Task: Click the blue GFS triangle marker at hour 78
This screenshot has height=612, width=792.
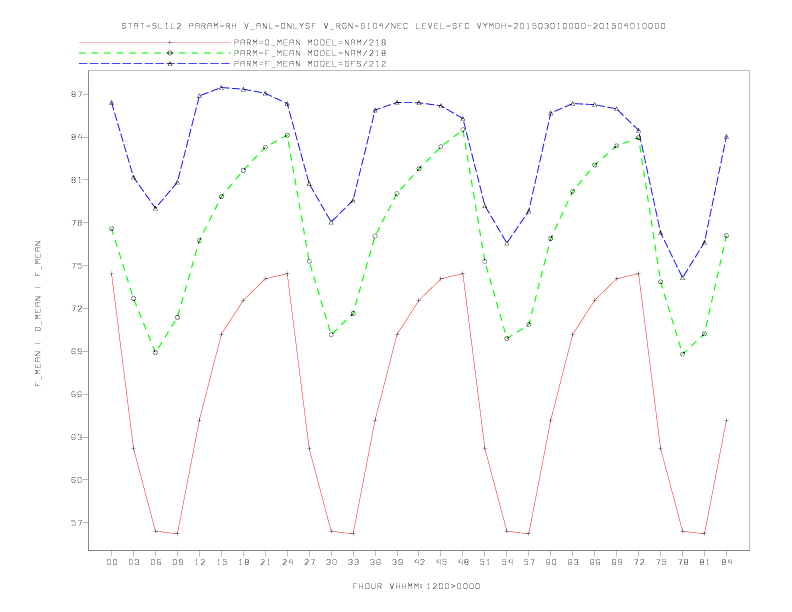Action: point(682,277)
